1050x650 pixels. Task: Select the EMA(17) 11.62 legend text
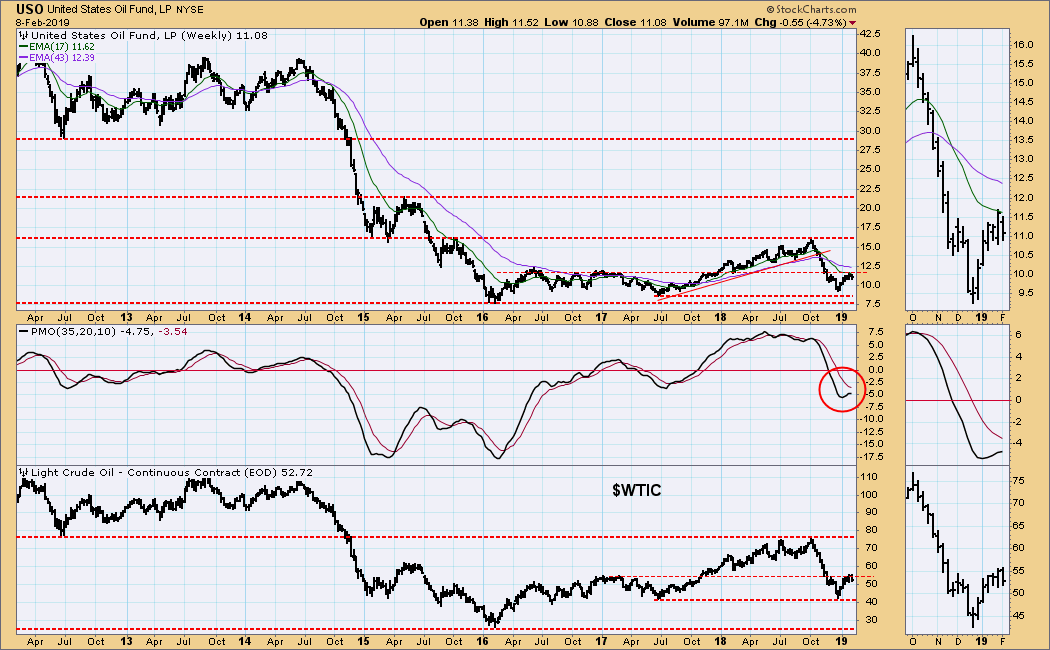pyautogui.click(x=62, y=47)
